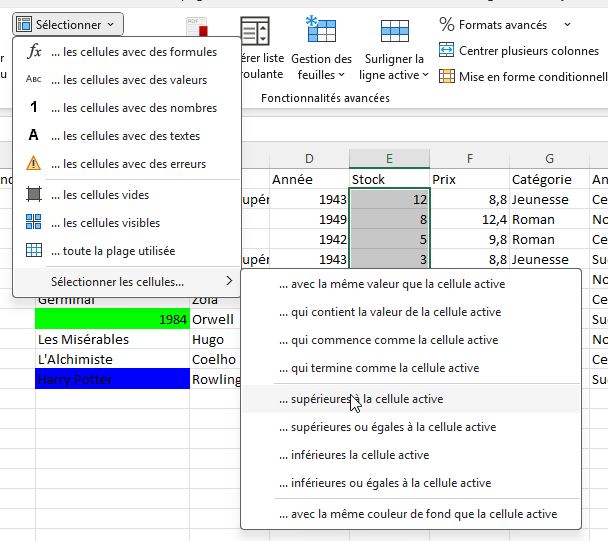Screen dimensions: 608x541
Task: Click the number 1 icon
Action: pyautogui.click(x=34, y=107)
